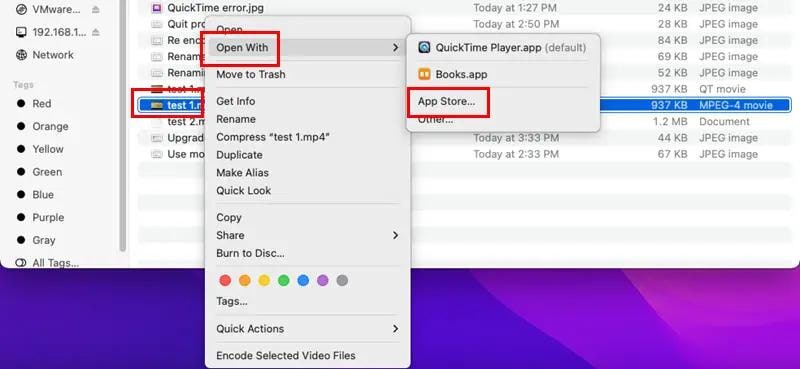The height and width of the screenshot is (369, 800).
Task: Click the sidebar vertical scrollbar
Action: (x=122, y=125)
